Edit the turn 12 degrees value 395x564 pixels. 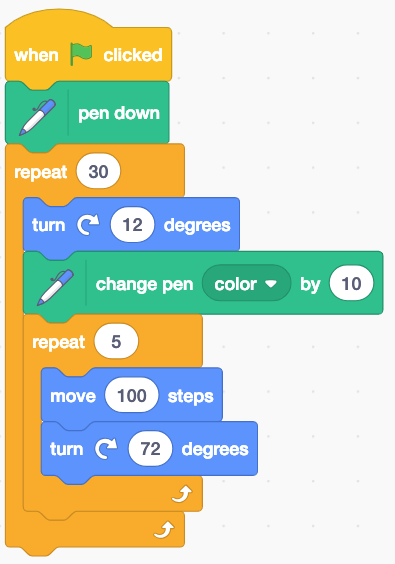[x=132, y=225]
